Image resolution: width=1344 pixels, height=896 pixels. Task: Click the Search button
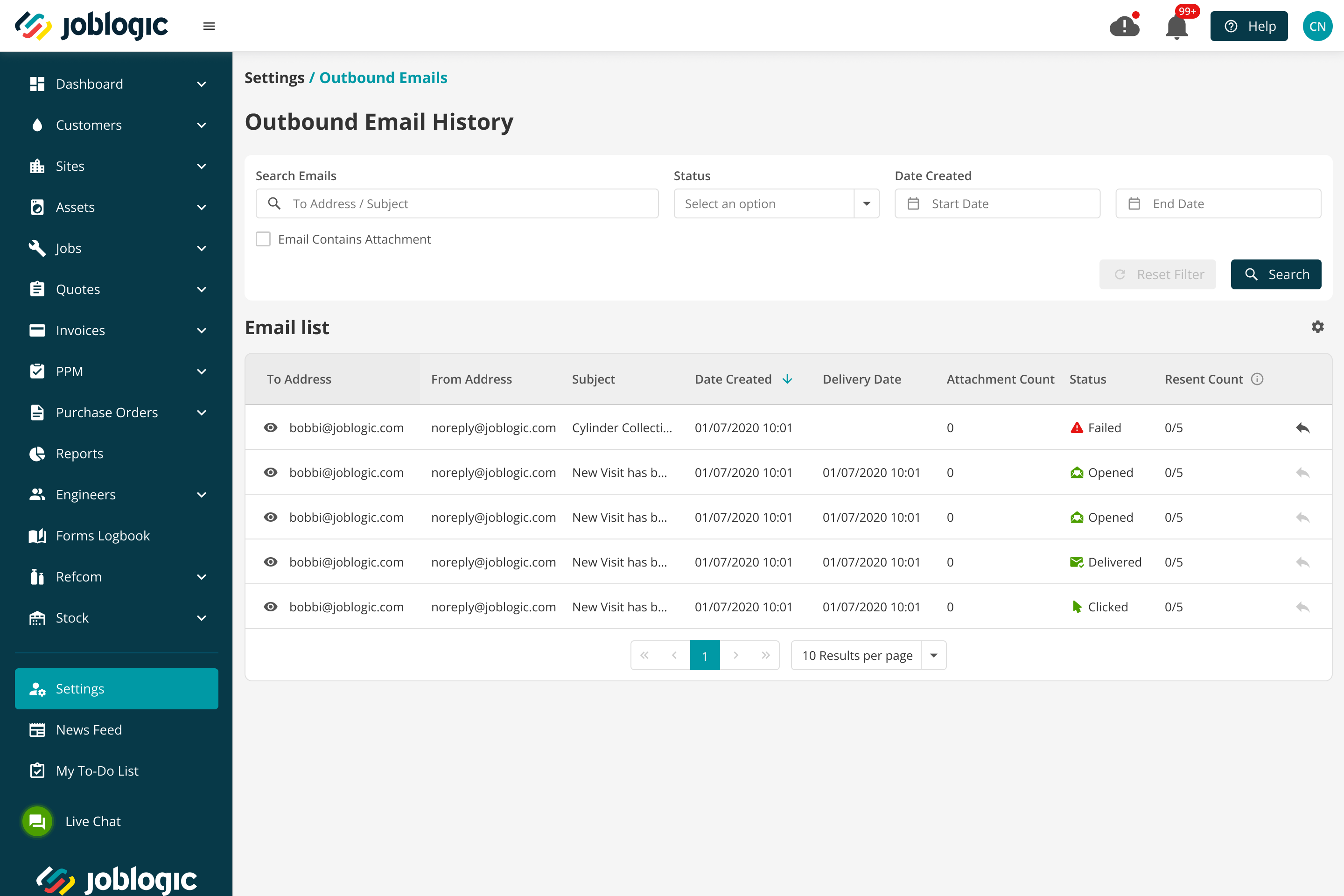coord(1276,274)
